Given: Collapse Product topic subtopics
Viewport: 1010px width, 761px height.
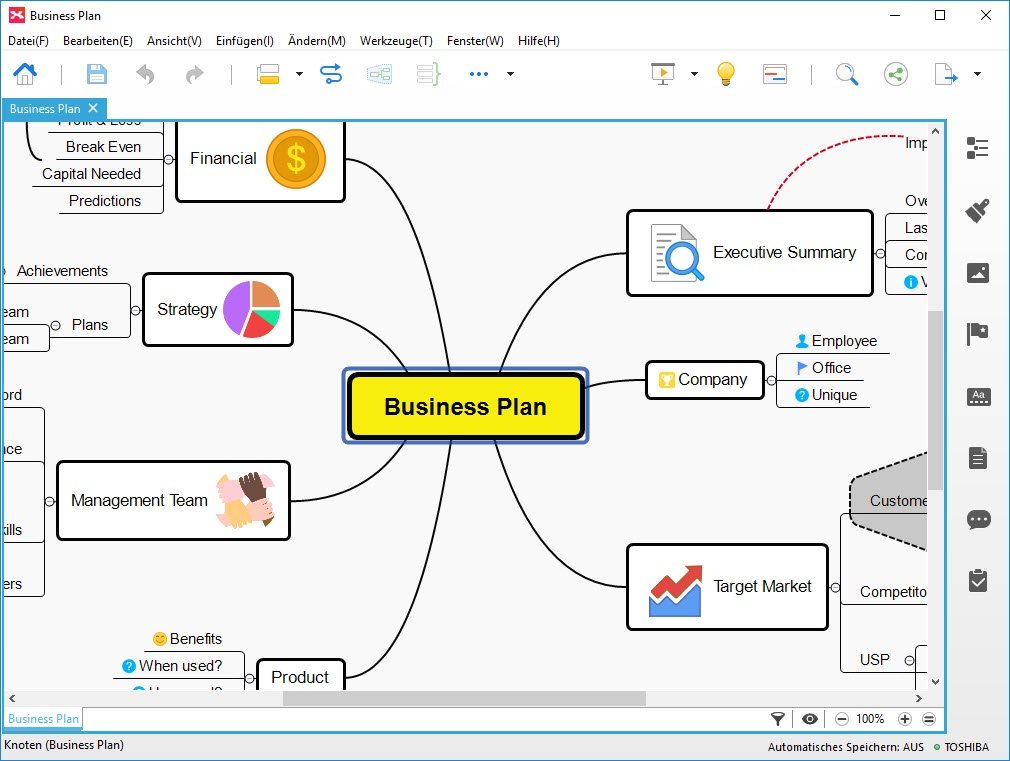Looking at the screenshot, I should [249, 678].
